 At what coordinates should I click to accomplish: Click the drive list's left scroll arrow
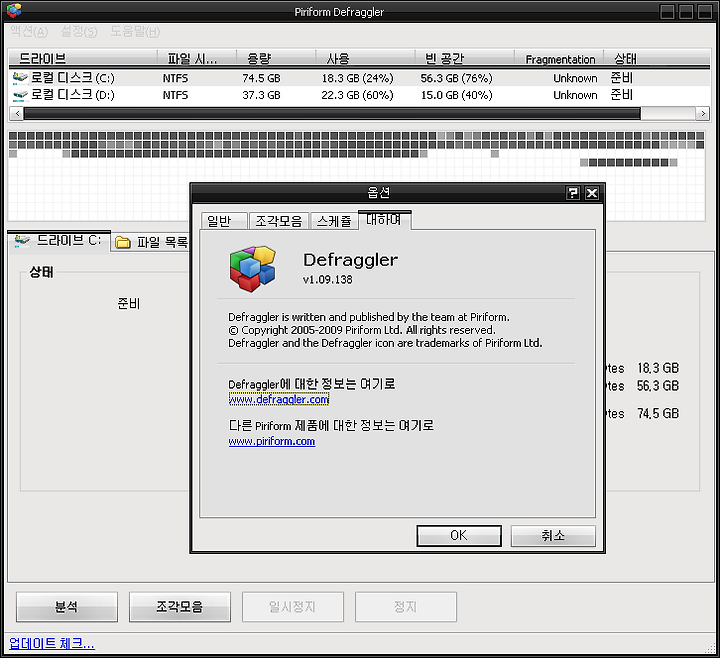click(17, 113)
